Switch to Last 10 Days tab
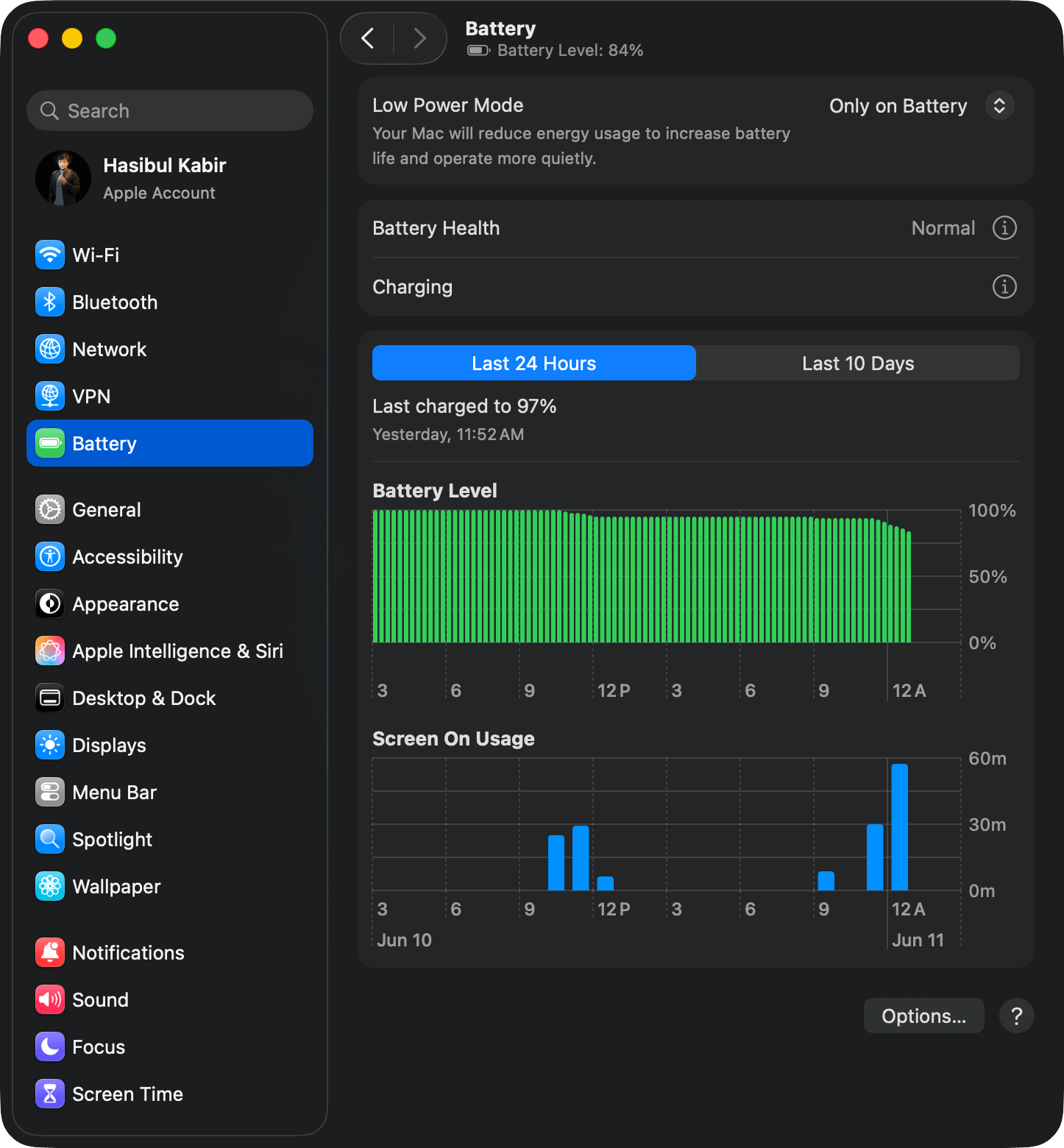This screenshot has height=1148, width=1064. 858,364
